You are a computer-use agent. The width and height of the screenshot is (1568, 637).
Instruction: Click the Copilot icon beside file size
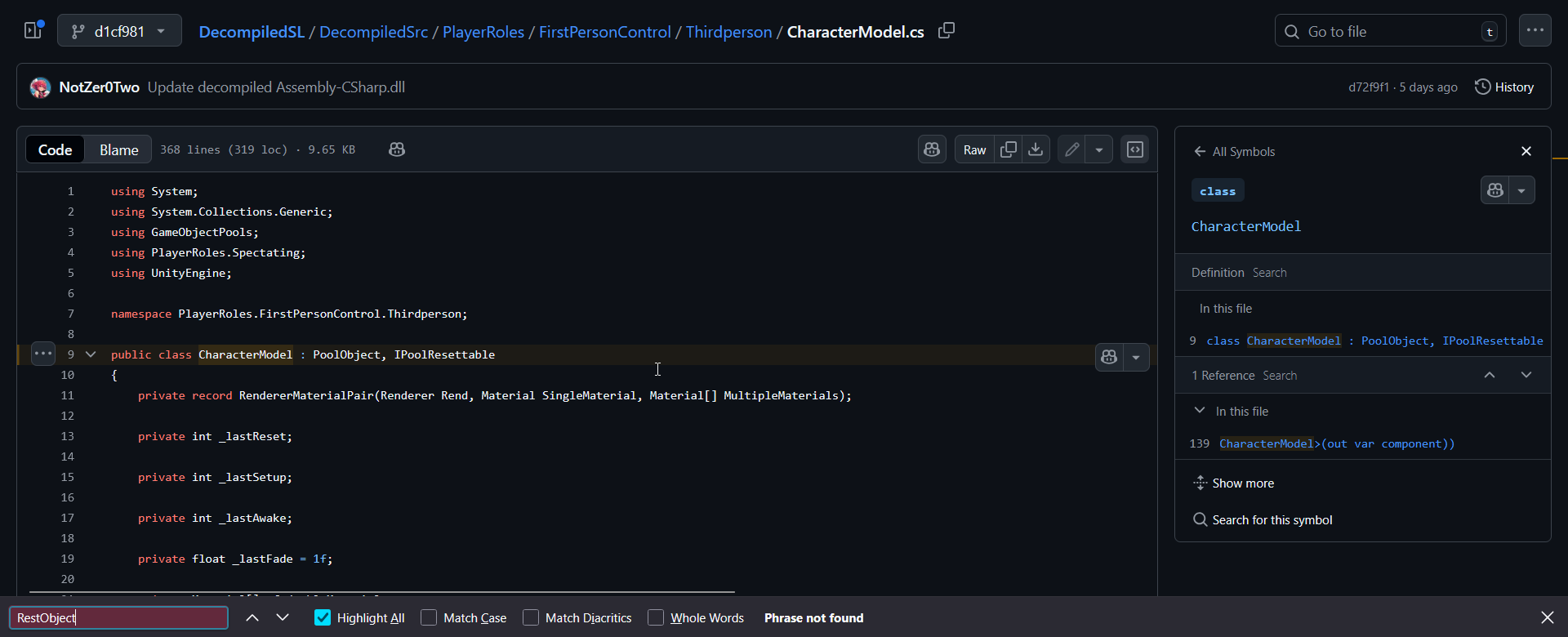tap(397, 149)
